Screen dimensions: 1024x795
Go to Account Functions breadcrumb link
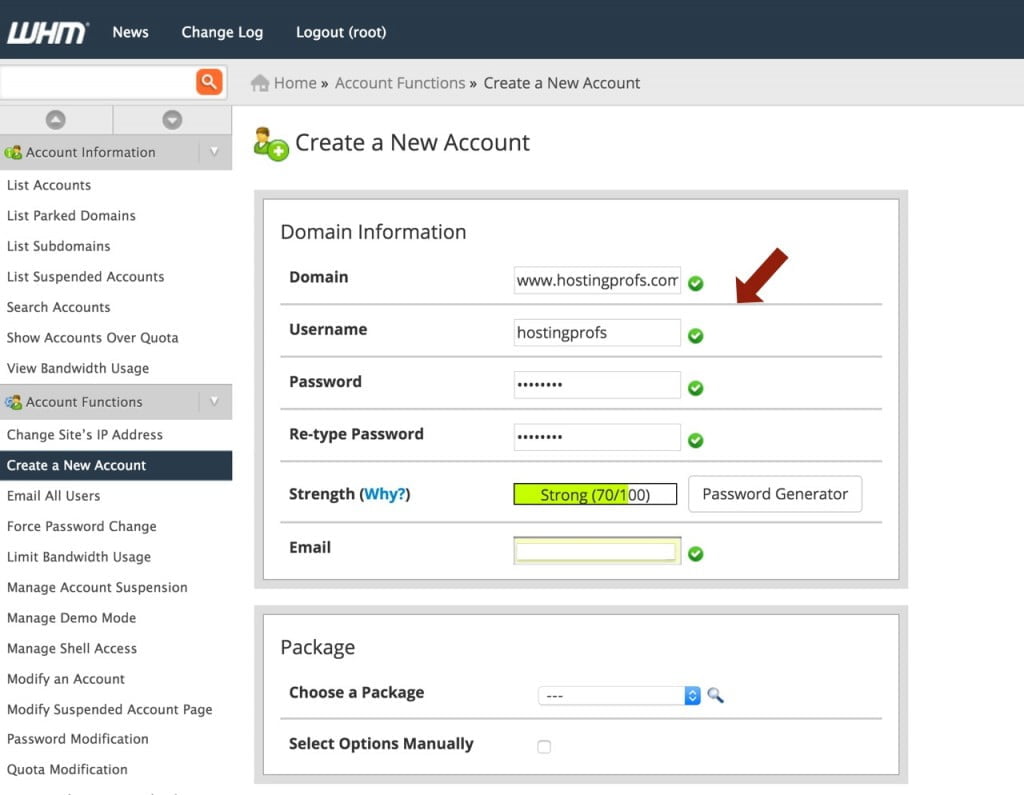coord(400,83)
